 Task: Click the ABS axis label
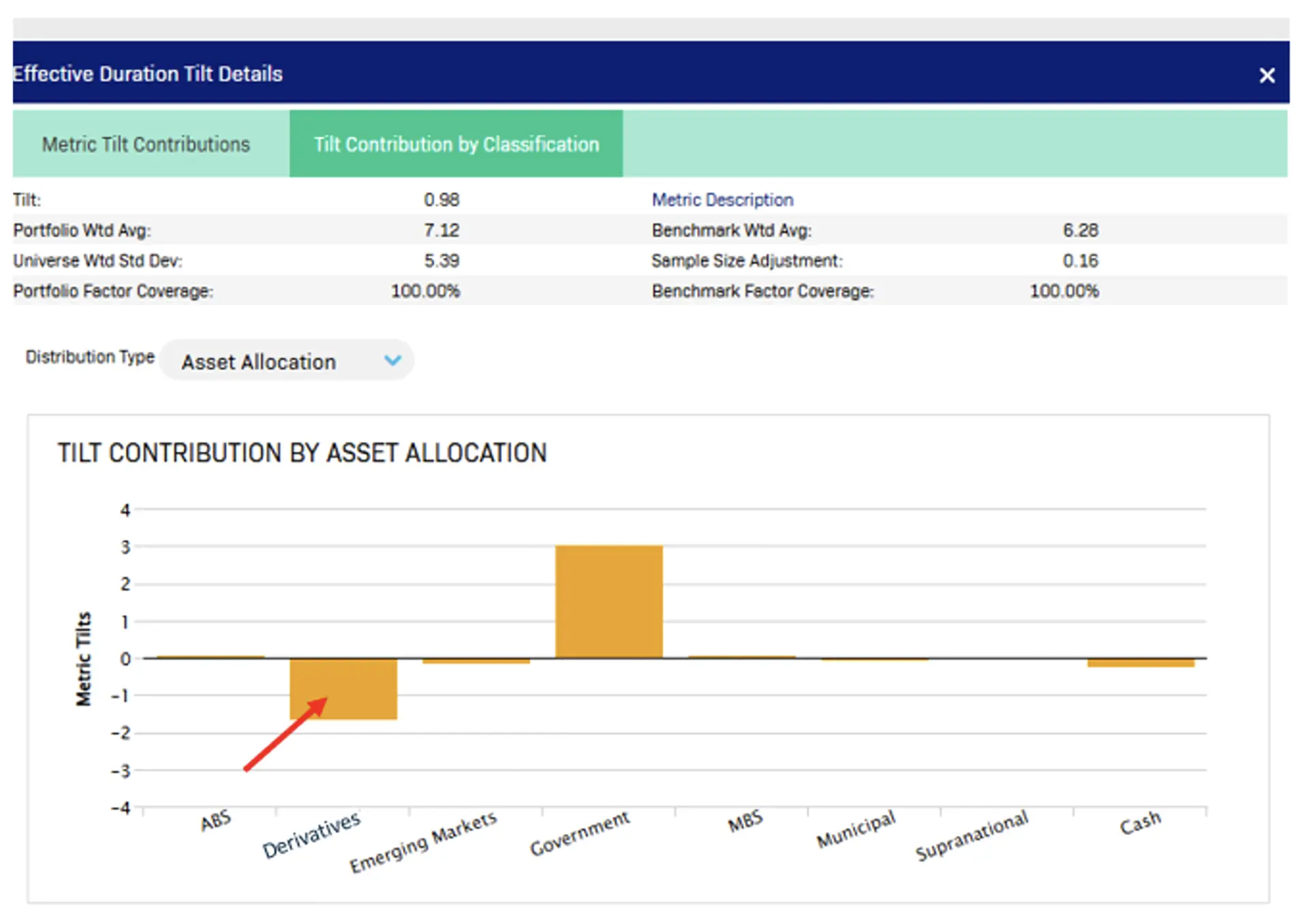click(216, 821)
